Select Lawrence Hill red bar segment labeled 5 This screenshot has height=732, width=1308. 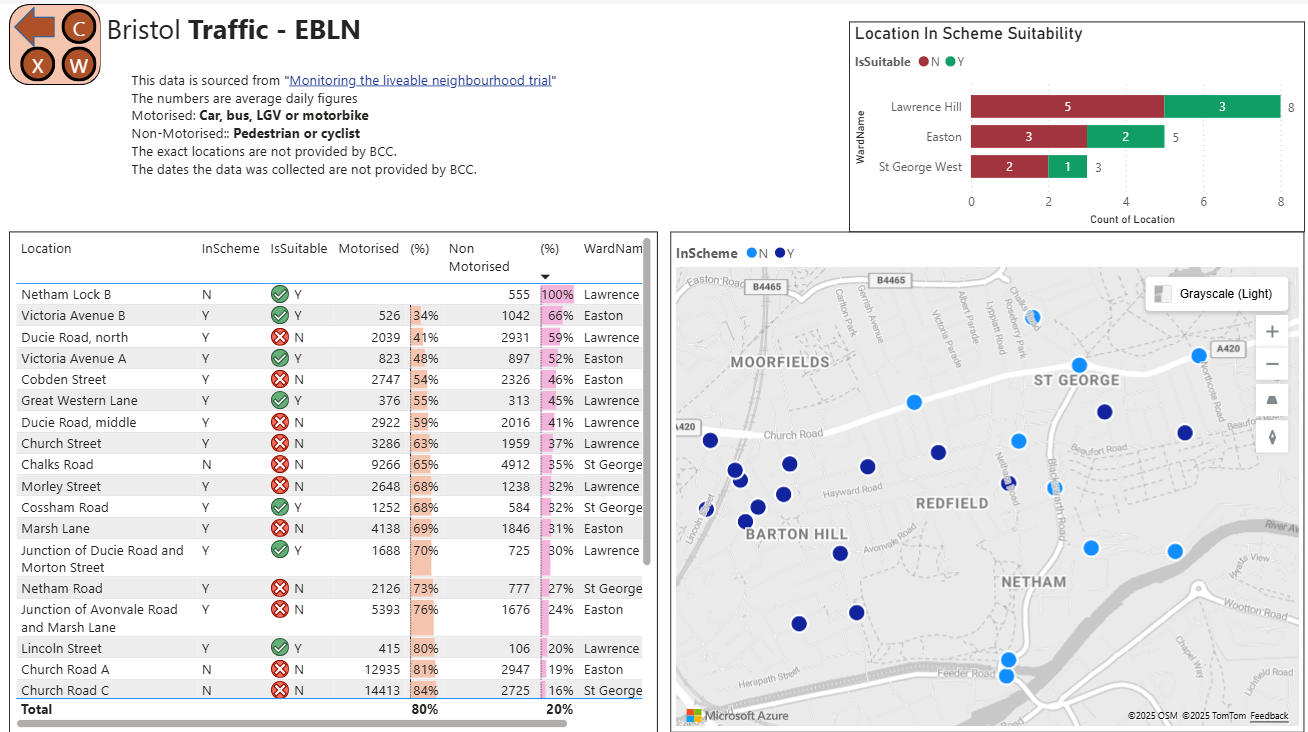[1067, 107]
